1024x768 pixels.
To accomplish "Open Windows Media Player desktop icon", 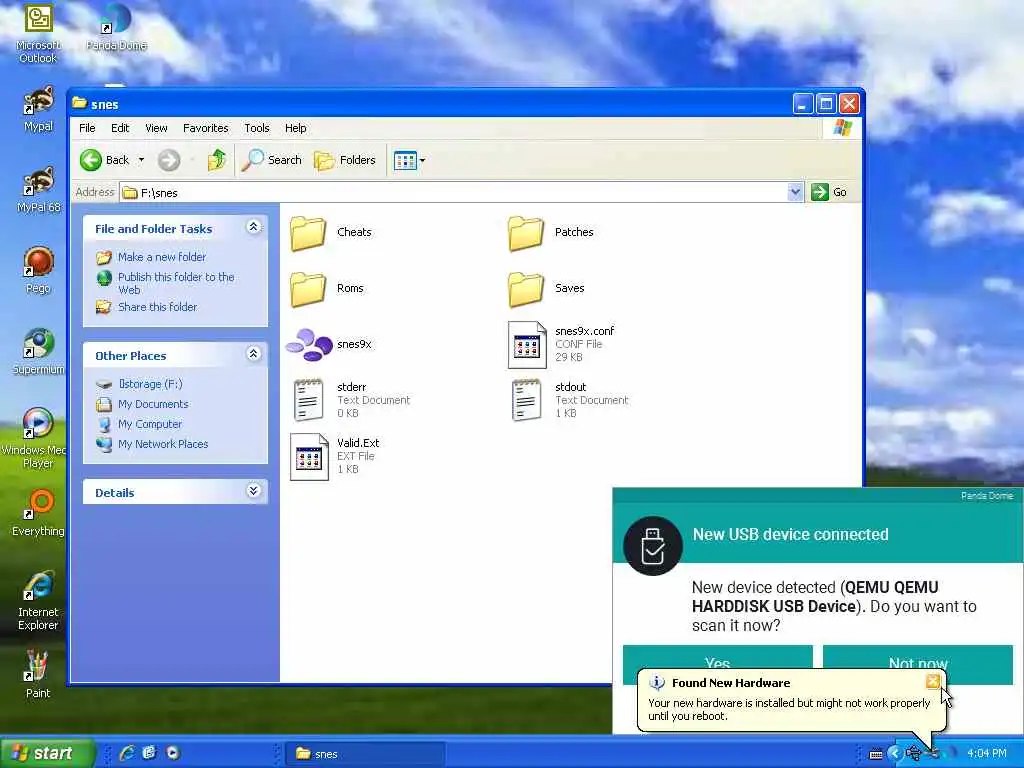I will pos(38,439).
